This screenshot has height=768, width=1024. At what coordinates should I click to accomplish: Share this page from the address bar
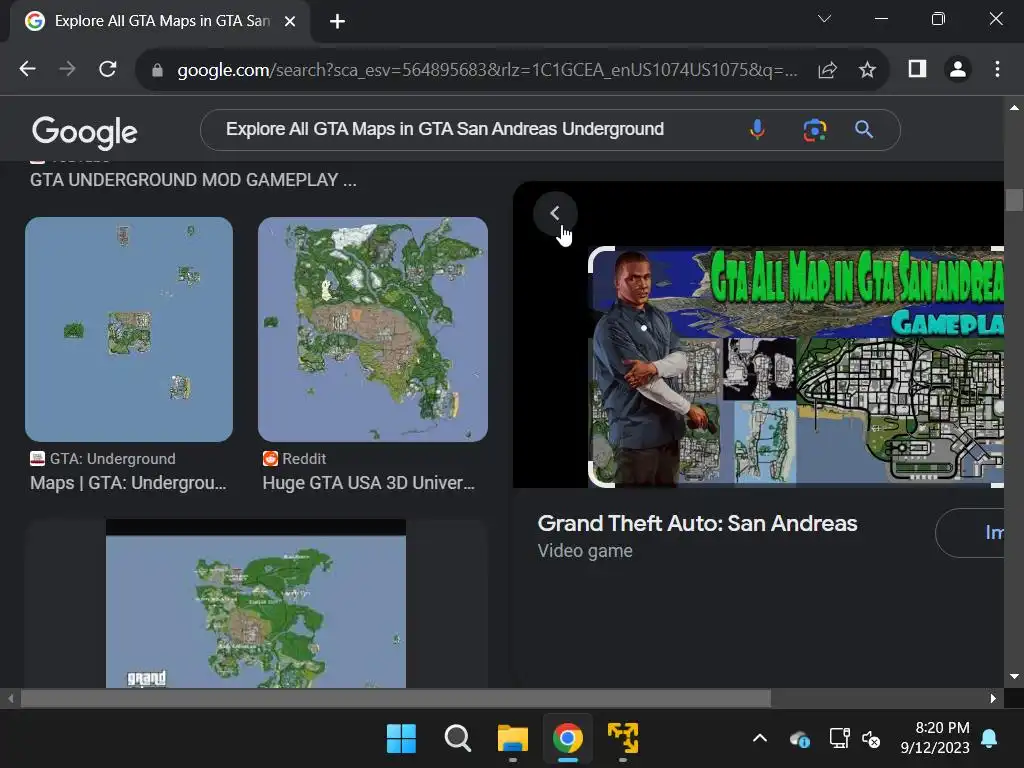click(x=827, y=70)
